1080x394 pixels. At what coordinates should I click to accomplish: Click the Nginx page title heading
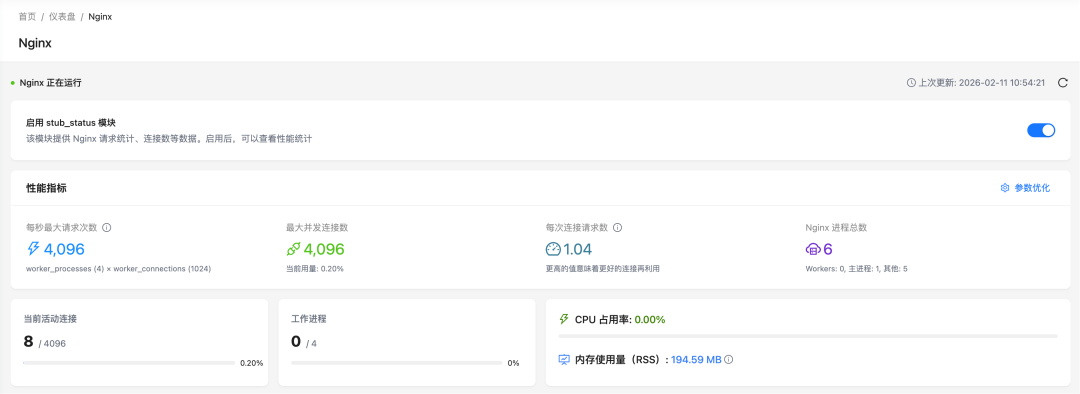click(35, 43)
